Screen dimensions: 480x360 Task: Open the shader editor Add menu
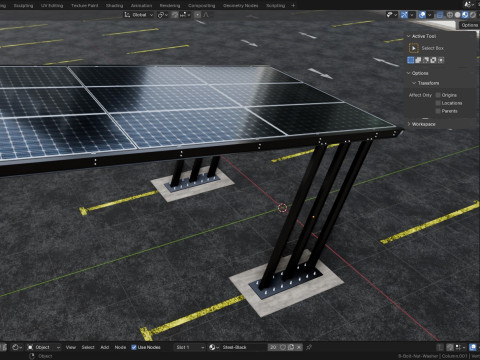coord(105,347)
